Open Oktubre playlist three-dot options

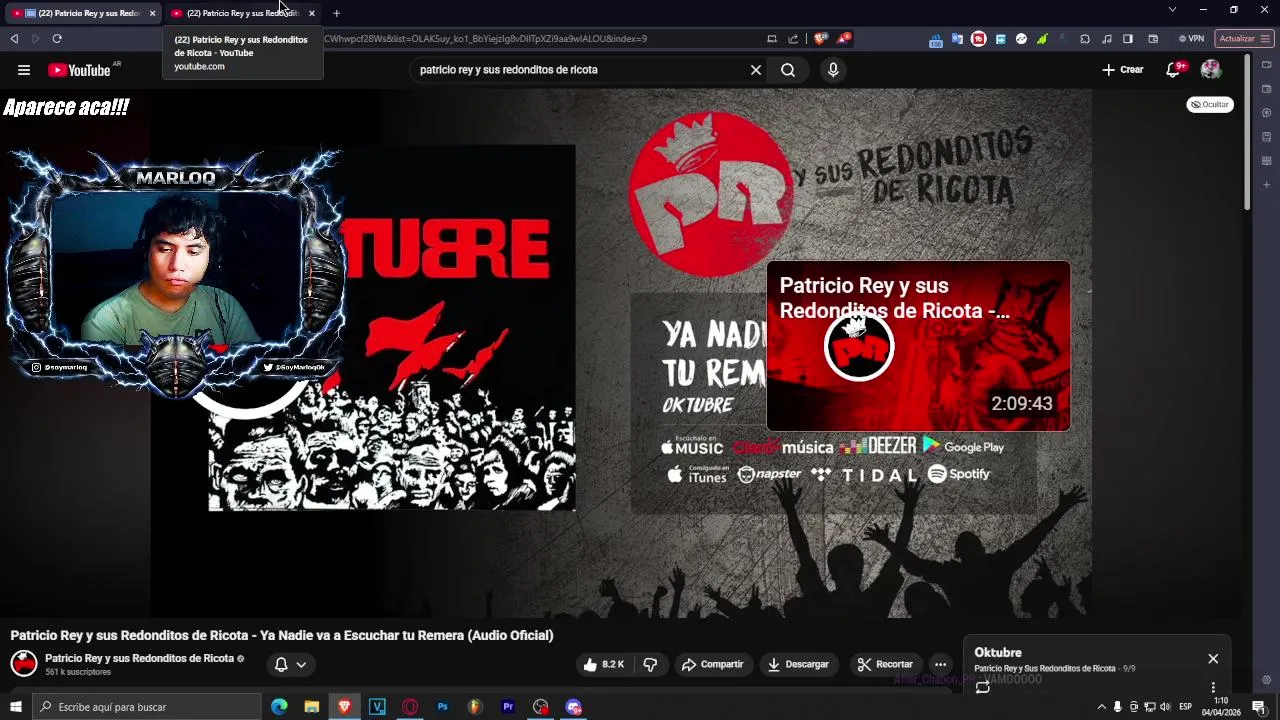pyautogui.click(x=1213, y=687)
